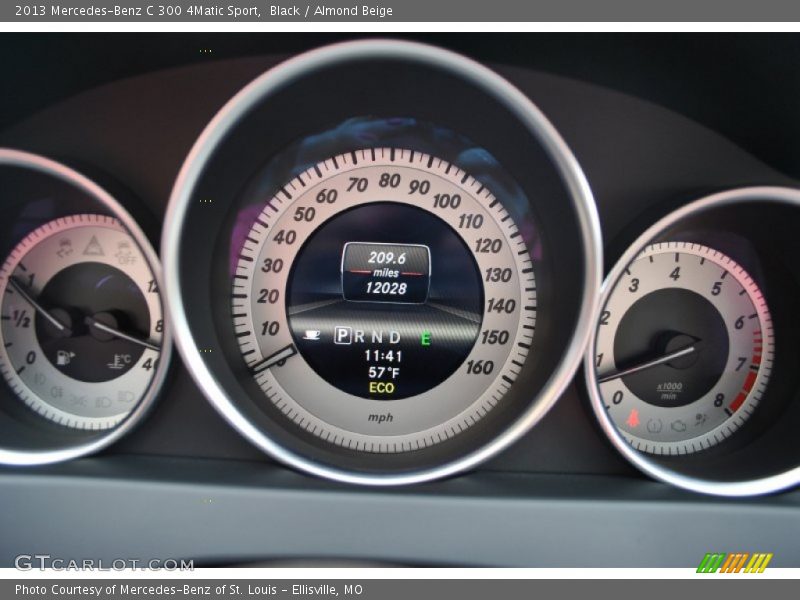Screen dimensions: 800x600
Task: Click the 57°F outside temperature
Action: (x=384, y=372)
